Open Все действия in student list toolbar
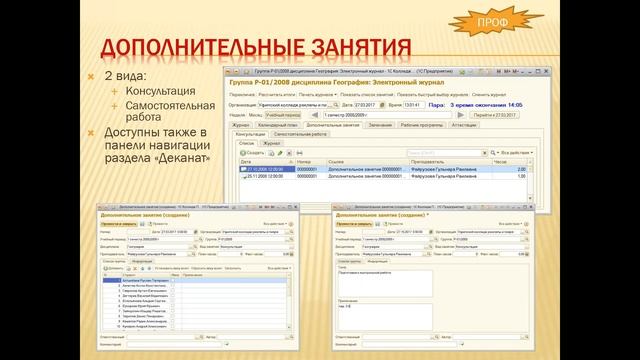640x360 pixels. pyautogui.click(x=280, y=269)
